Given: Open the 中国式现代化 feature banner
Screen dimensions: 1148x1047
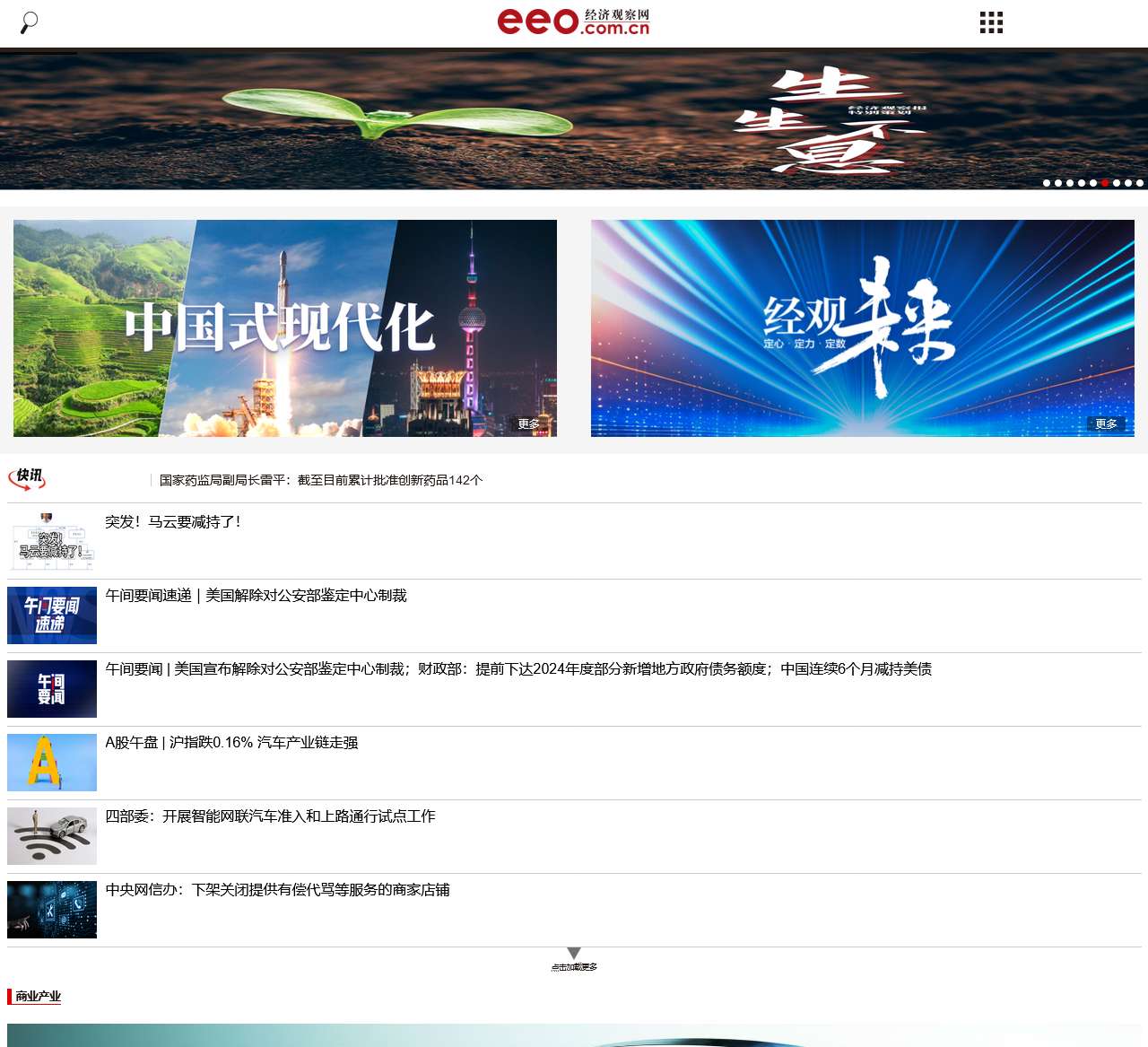Looking at the screenshot, I should 285,328.
